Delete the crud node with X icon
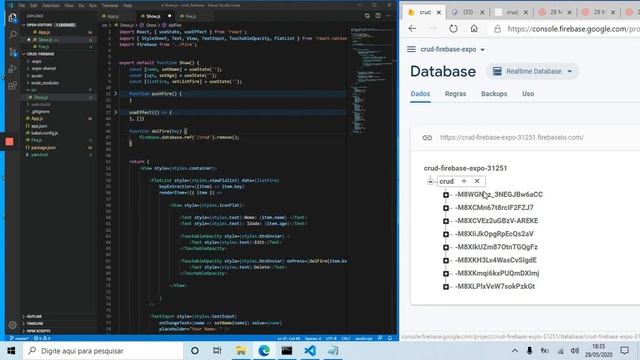This screenshot has width=640, height=360. click(x=477, y=181)
